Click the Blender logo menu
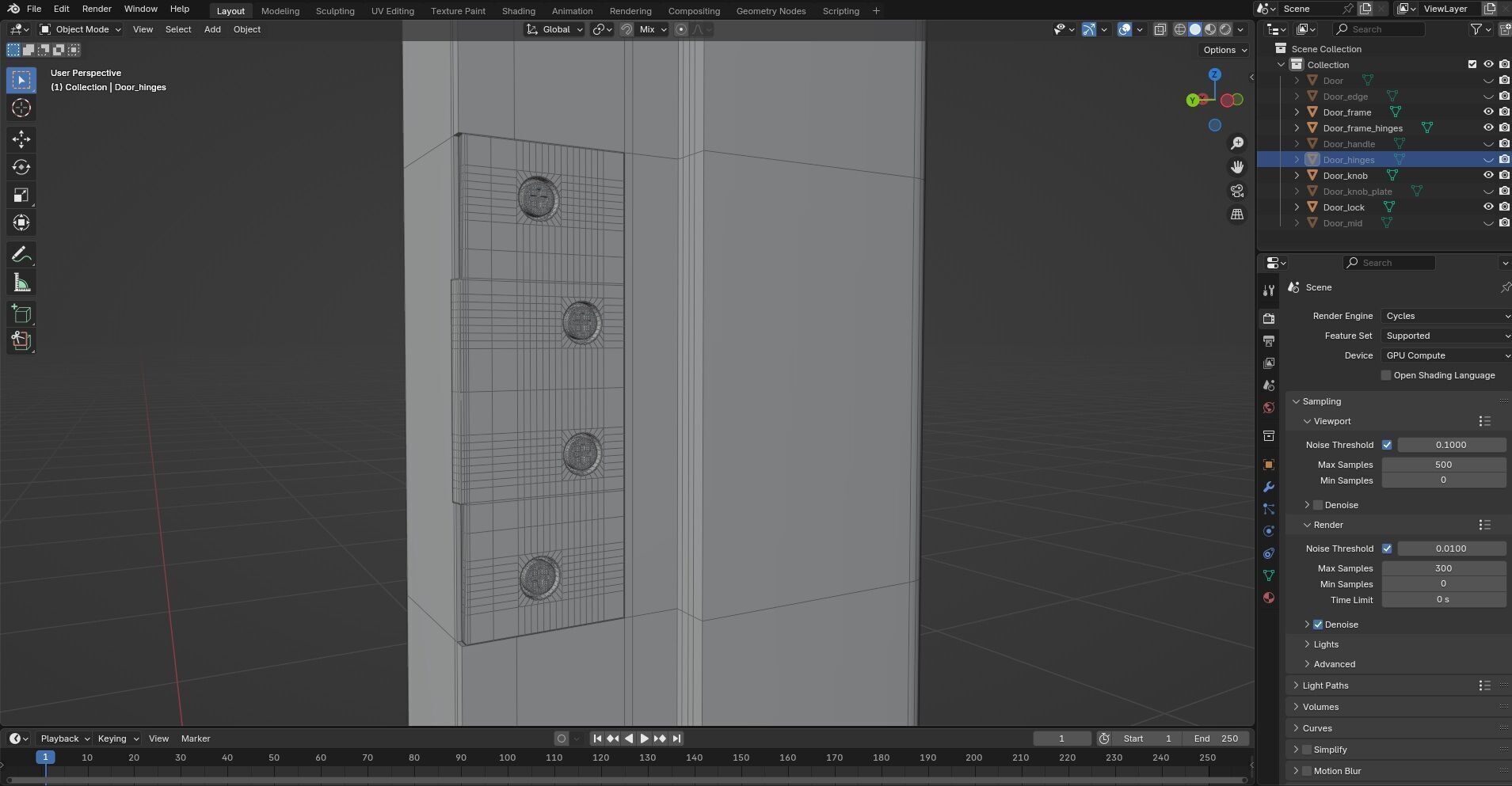Image resolution: width=1512 pixels, height=786 pixels. tap(13, 9)
